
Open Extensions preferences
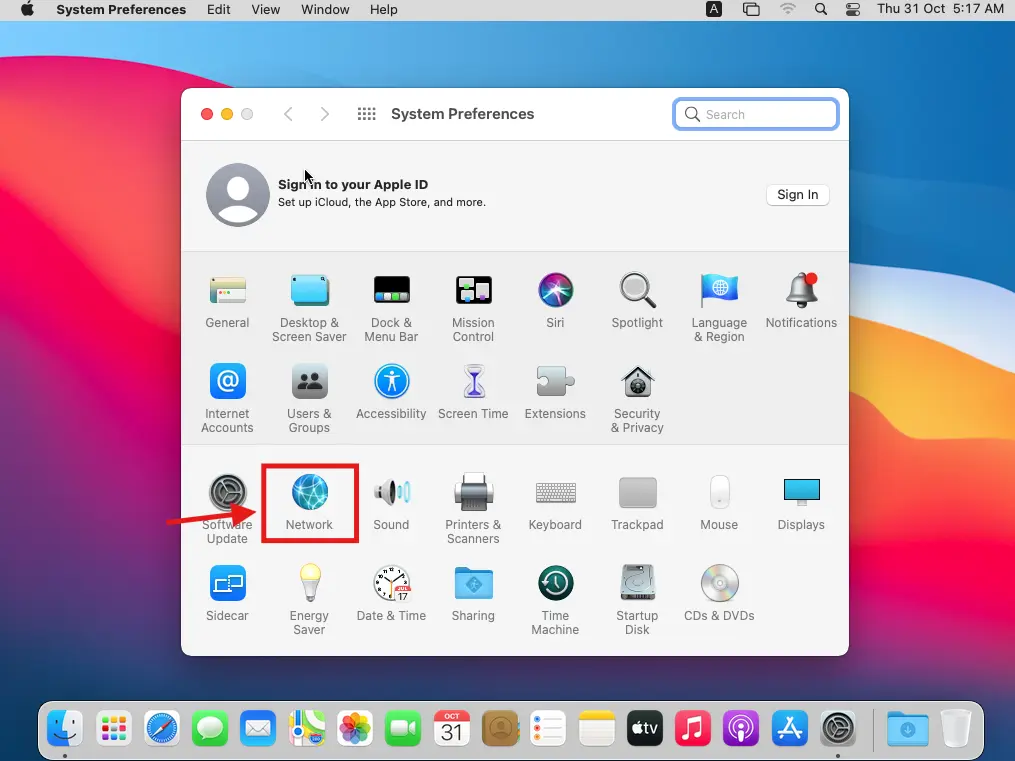[555, 393]
